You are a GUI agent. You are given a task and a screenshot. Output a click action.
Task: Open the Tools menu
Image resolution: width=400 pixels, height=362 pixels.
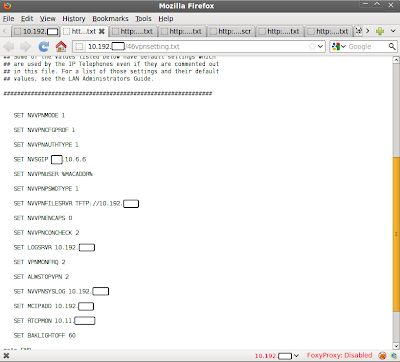tap(143, 19)
